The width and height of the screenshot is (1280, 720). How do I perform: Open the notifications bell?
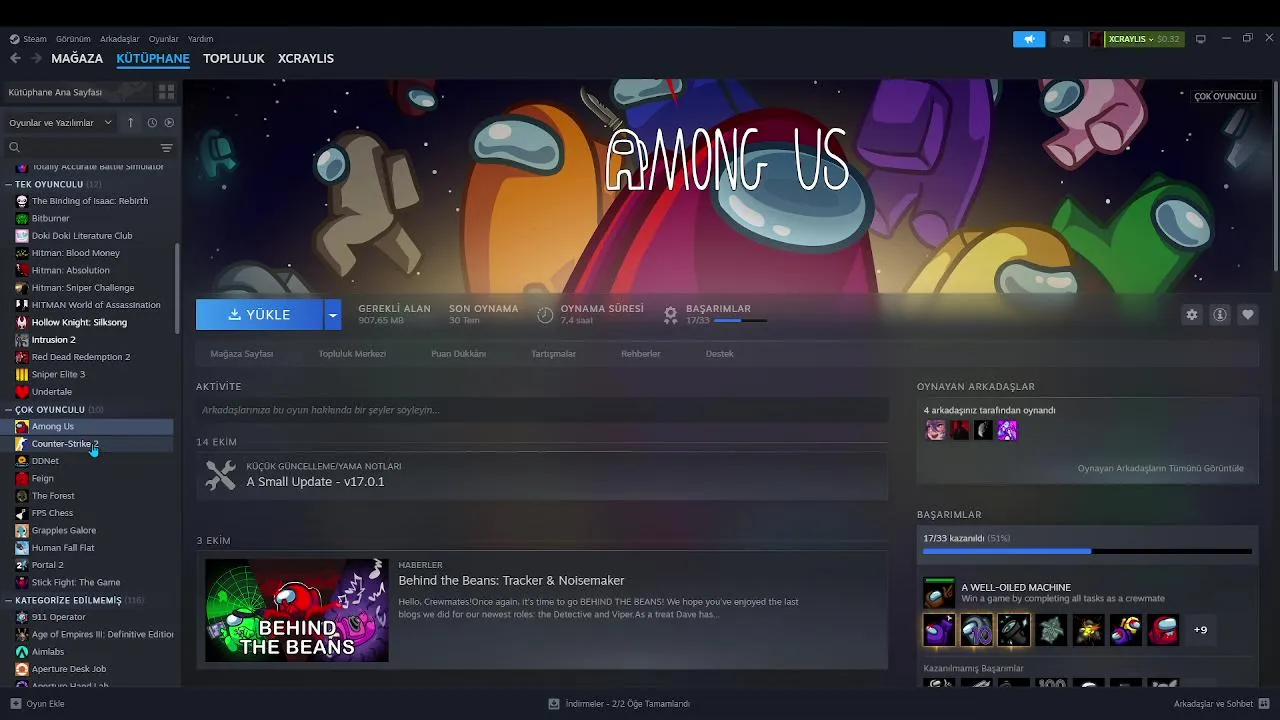click(1066, 39)
